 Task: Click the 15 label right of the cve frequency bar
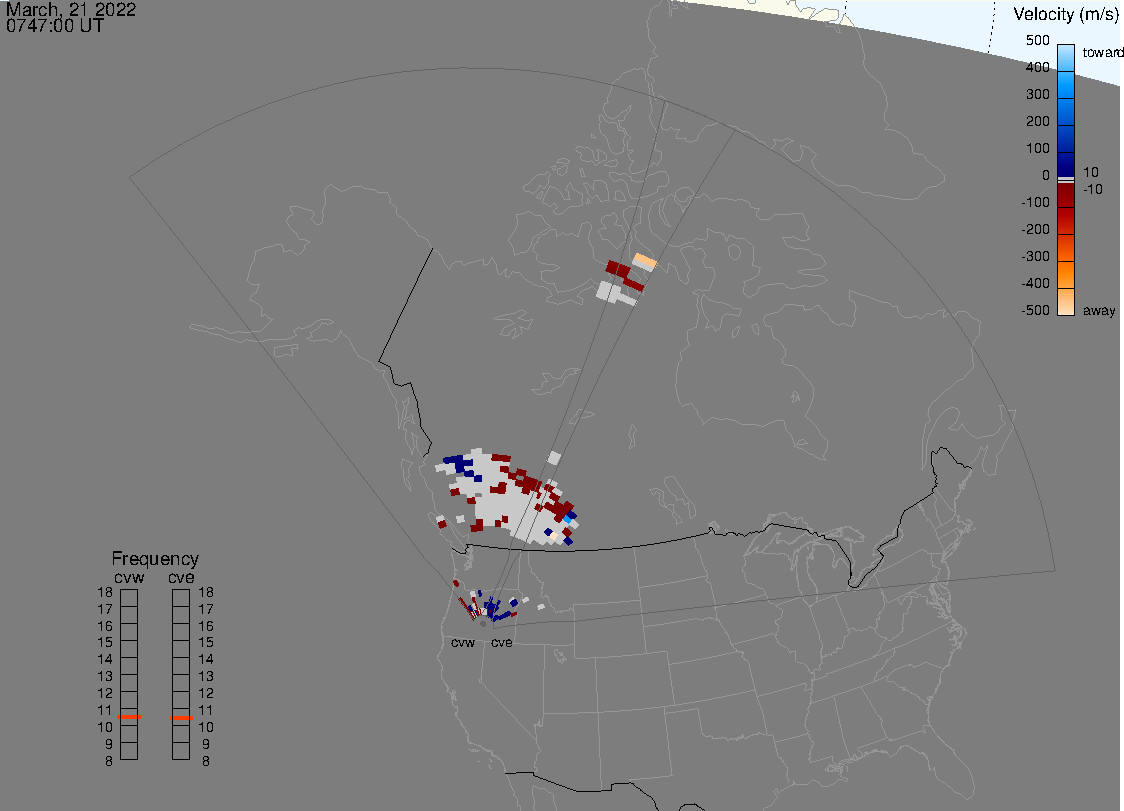pos(206,642)
